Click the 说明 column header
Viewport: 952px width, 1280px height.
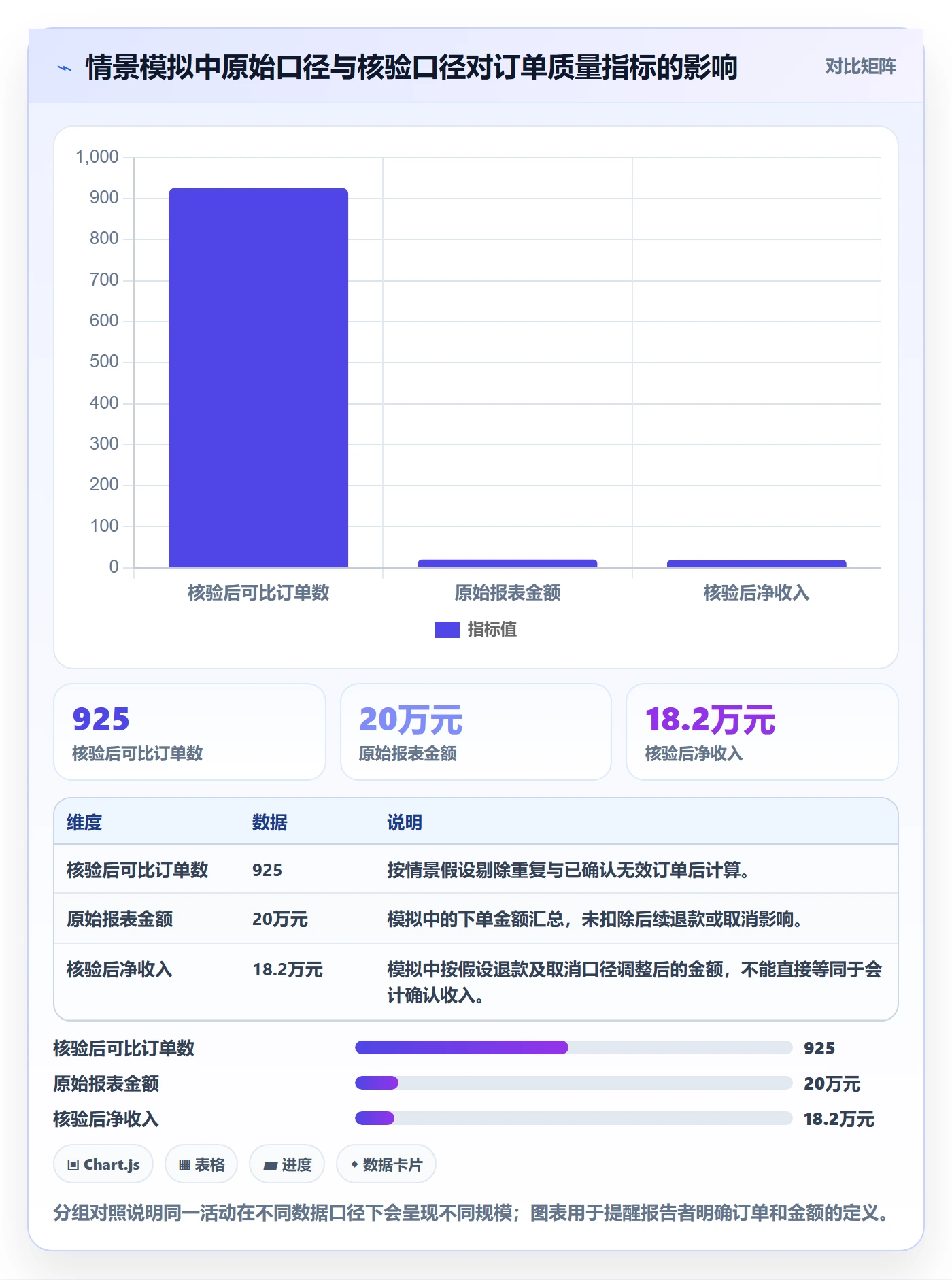click(x=405, y=822)
